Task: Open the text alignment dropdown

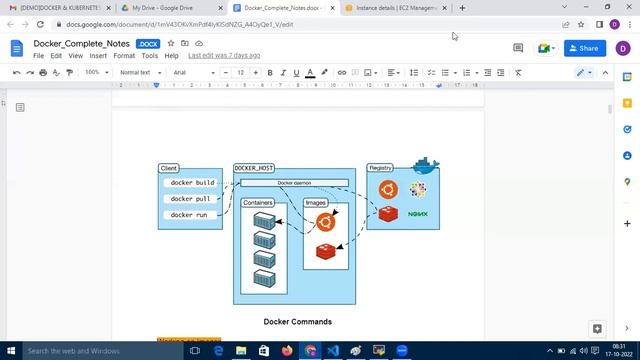Action: 393,73
